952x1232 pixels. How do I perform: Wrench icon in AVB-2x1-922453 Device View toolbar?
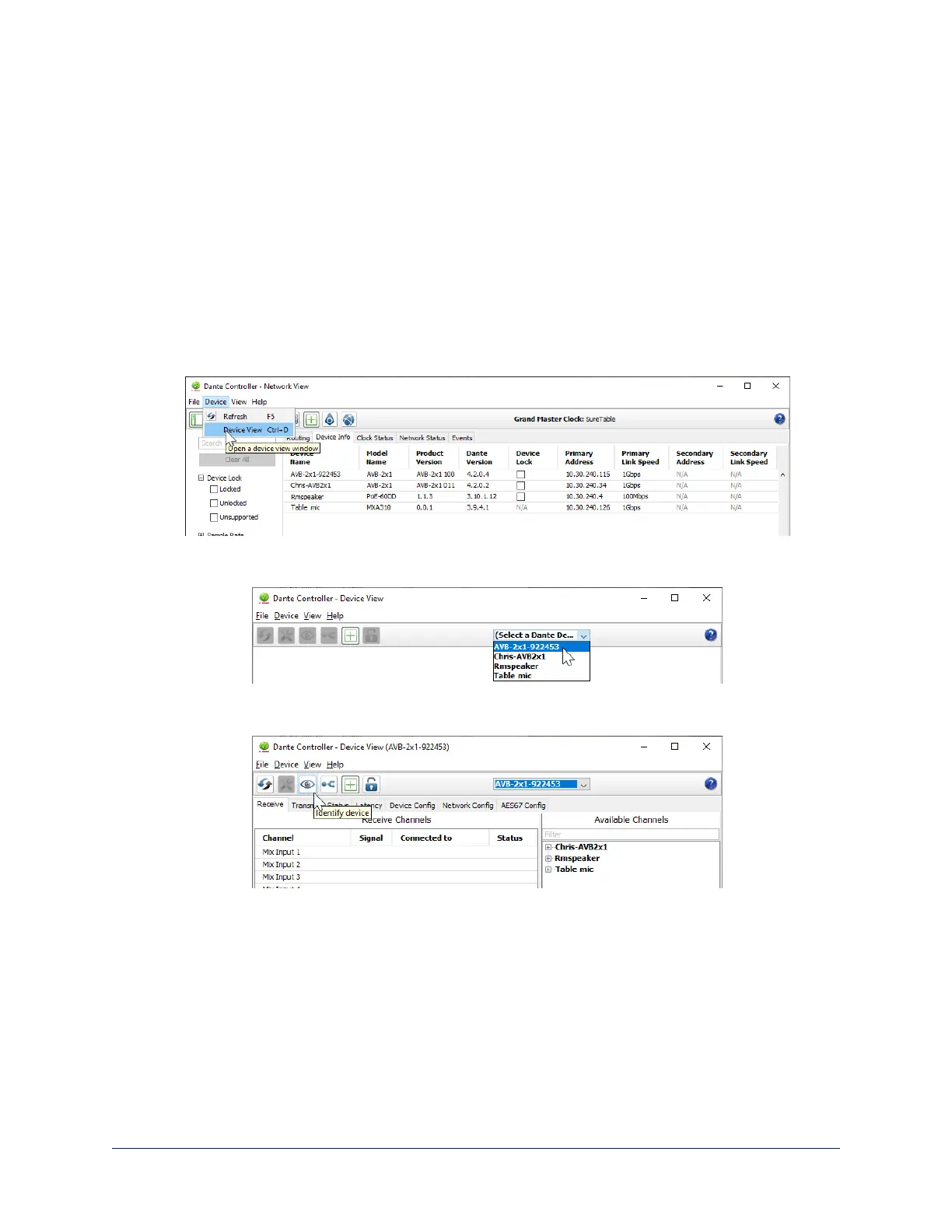(286, 784)
